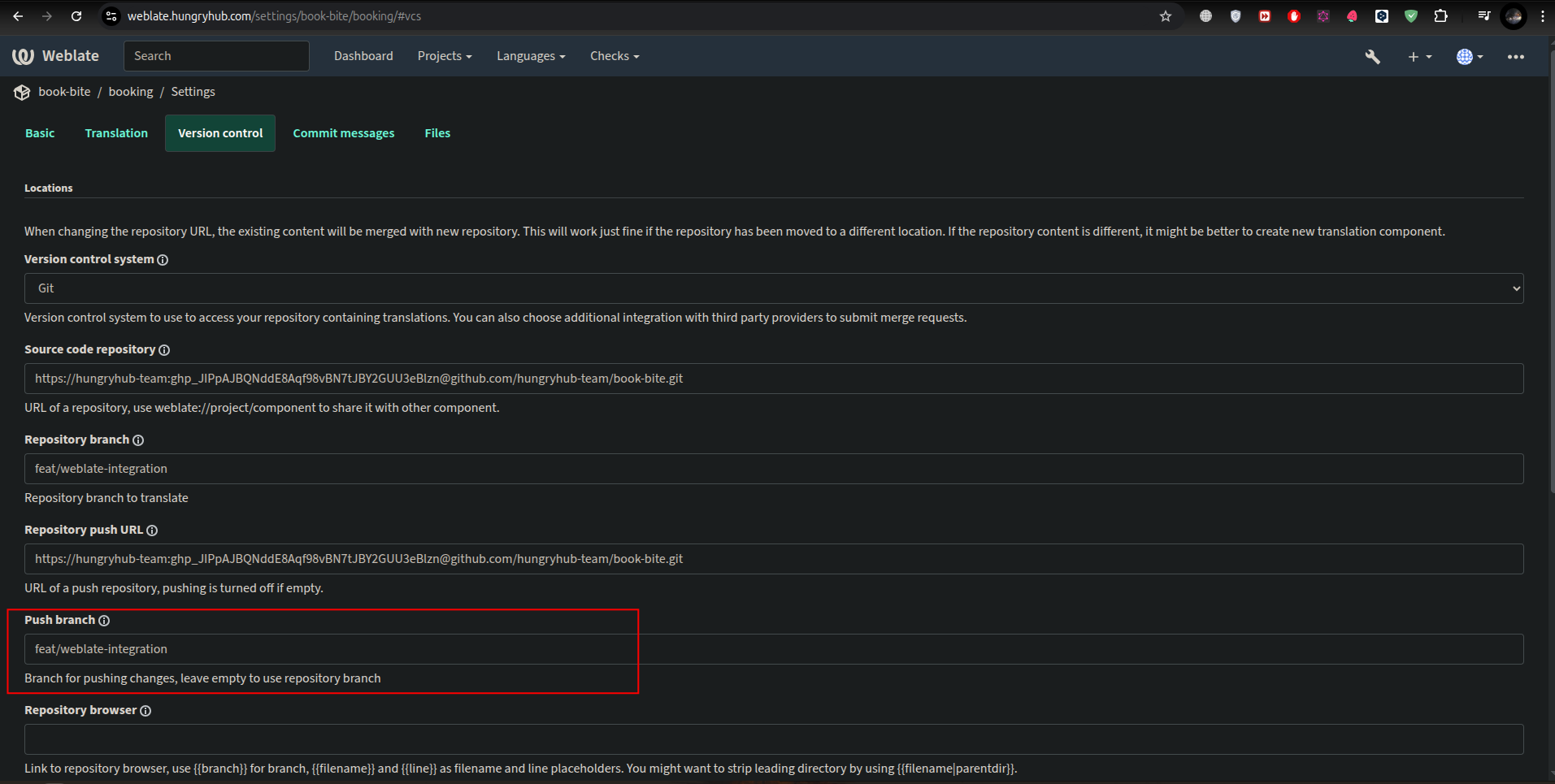The width and height of the screenshot is (1555, 784).
Task: Click the Repository browser input field
Action: 773,739
